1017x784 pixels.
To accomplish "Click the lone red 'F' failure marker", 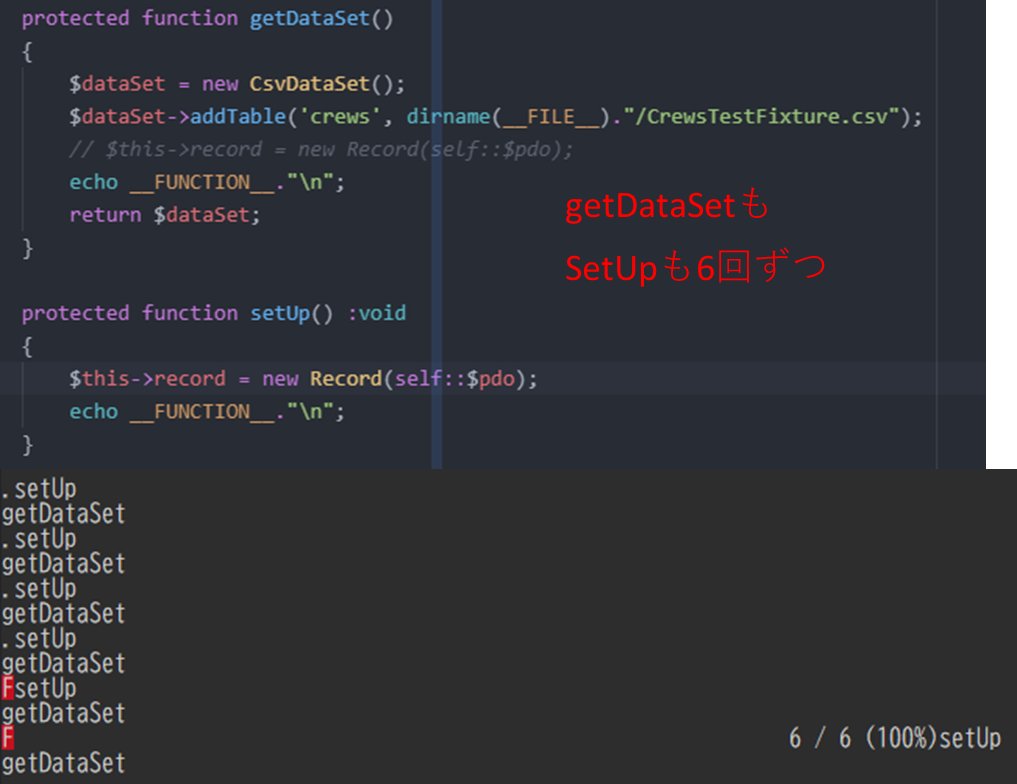I will 8,738.
